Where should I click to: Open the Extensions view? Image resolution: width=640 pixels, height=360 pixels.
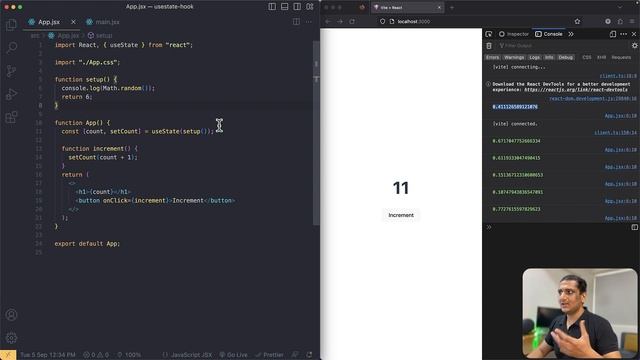click(11, 118)
